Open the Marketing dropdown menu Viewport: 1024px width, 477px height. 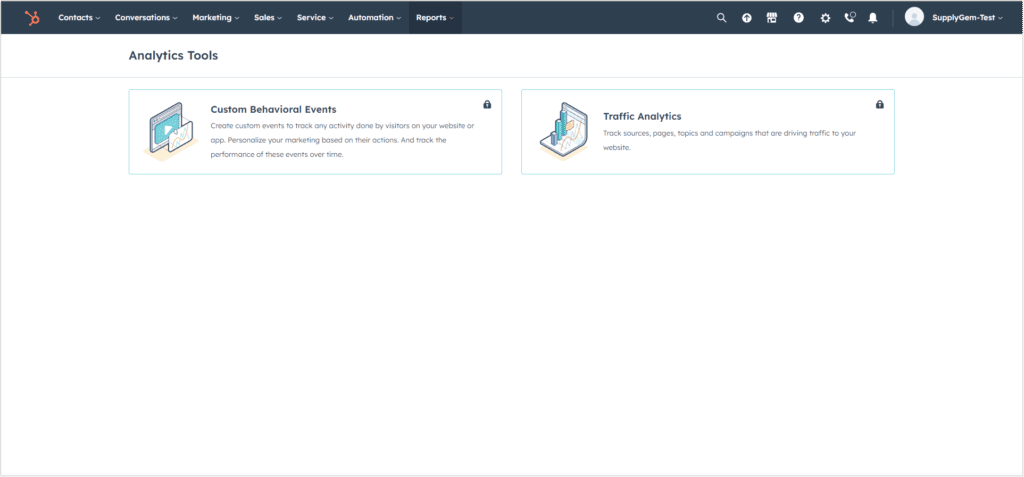216,18
